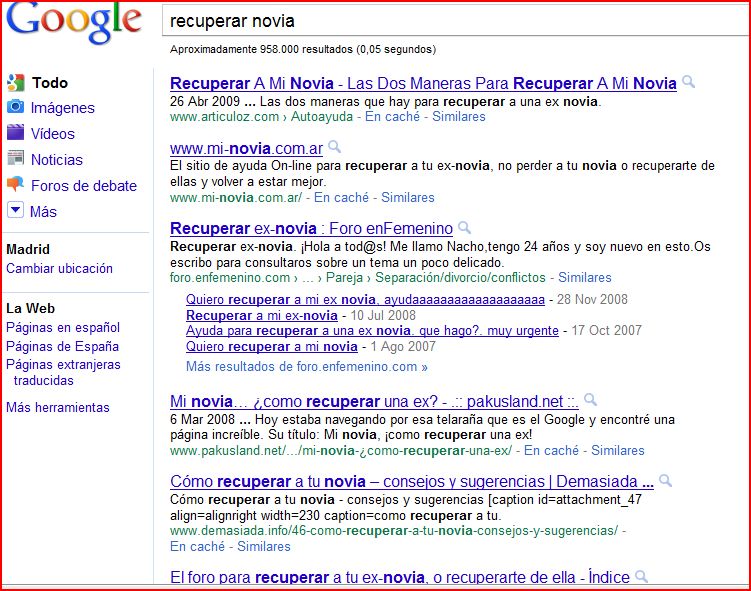Click the 'Pareja' breadcrumb

click(x=344, y=277)
